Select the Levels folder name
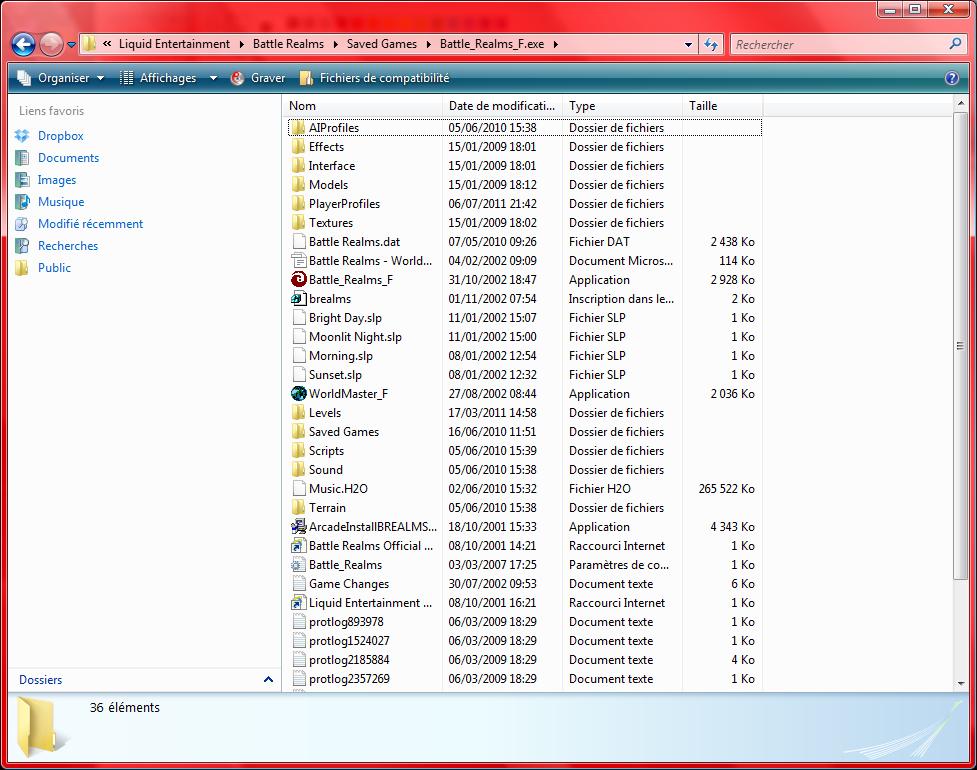 (x=325, y=413)
